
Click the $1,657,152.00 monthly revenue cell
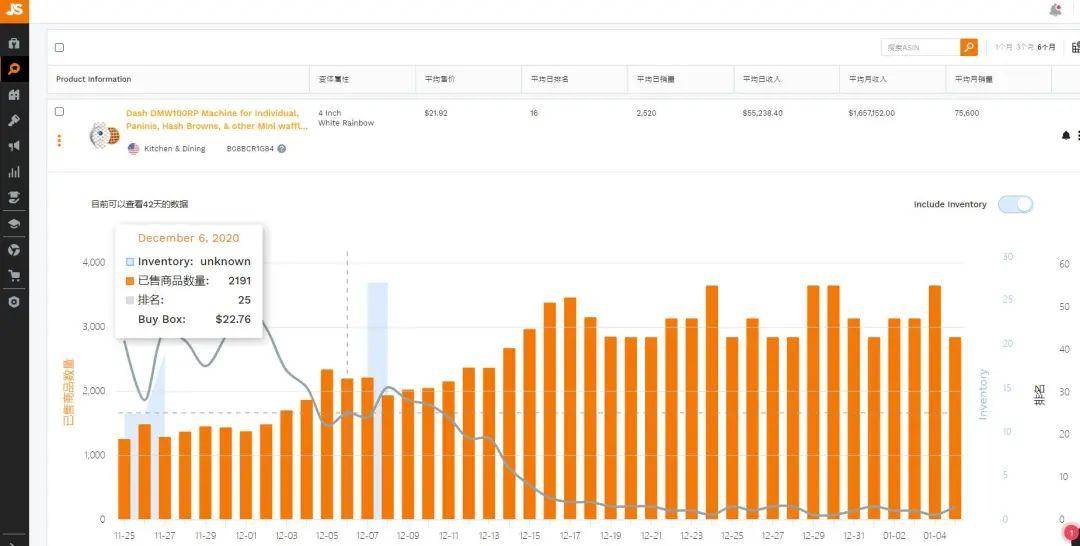point(872,113)
